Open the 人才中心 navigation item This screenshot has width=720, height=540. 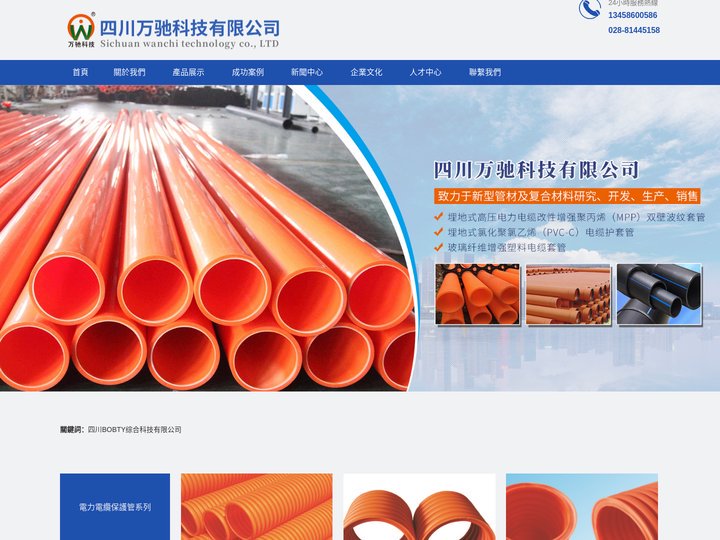pyautogui.click(x=426, y=72)
